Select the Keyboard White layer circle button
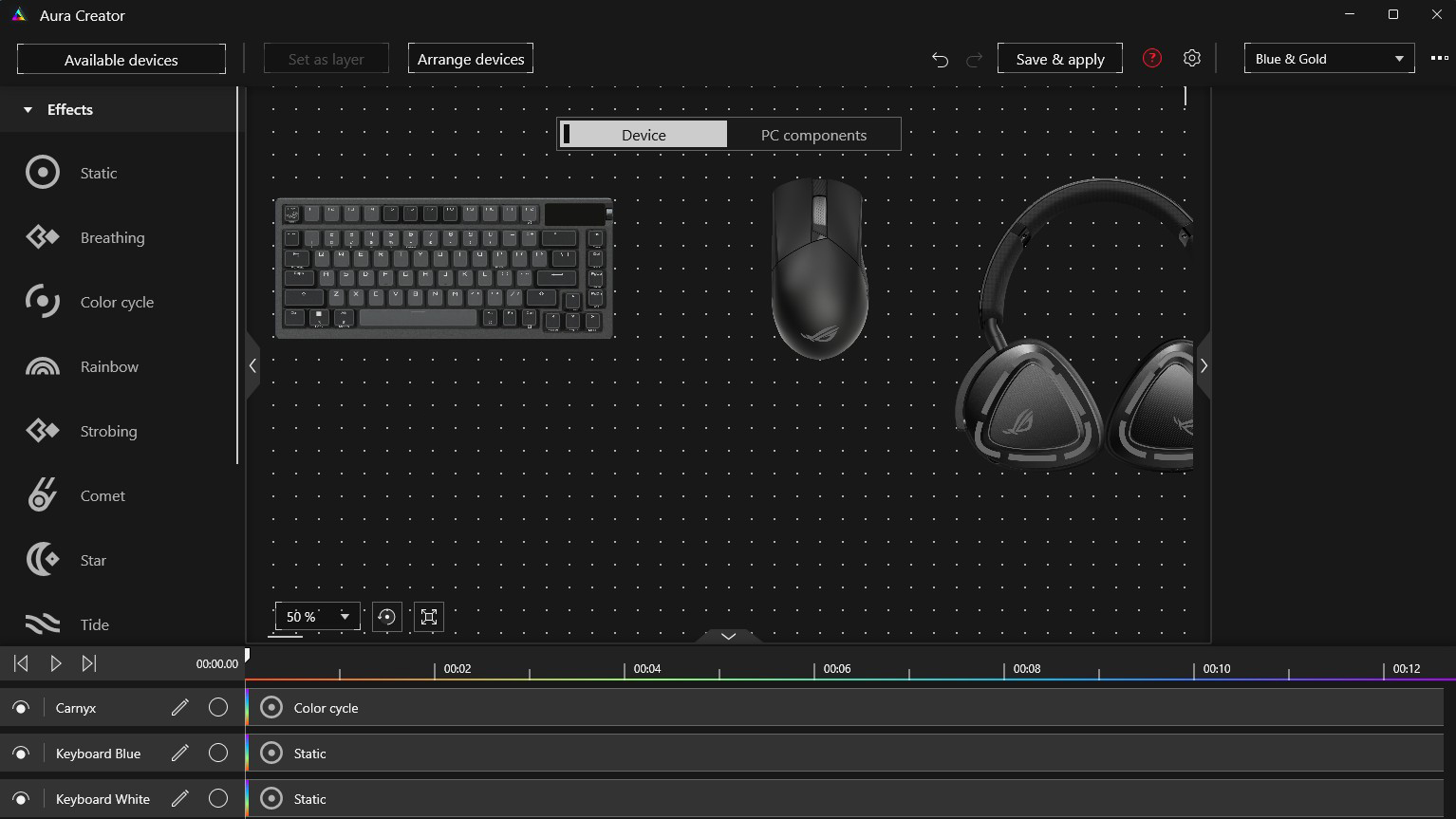Image resolution: width=1456 pixels, height=819 pixels. click(x=218, y=798)
